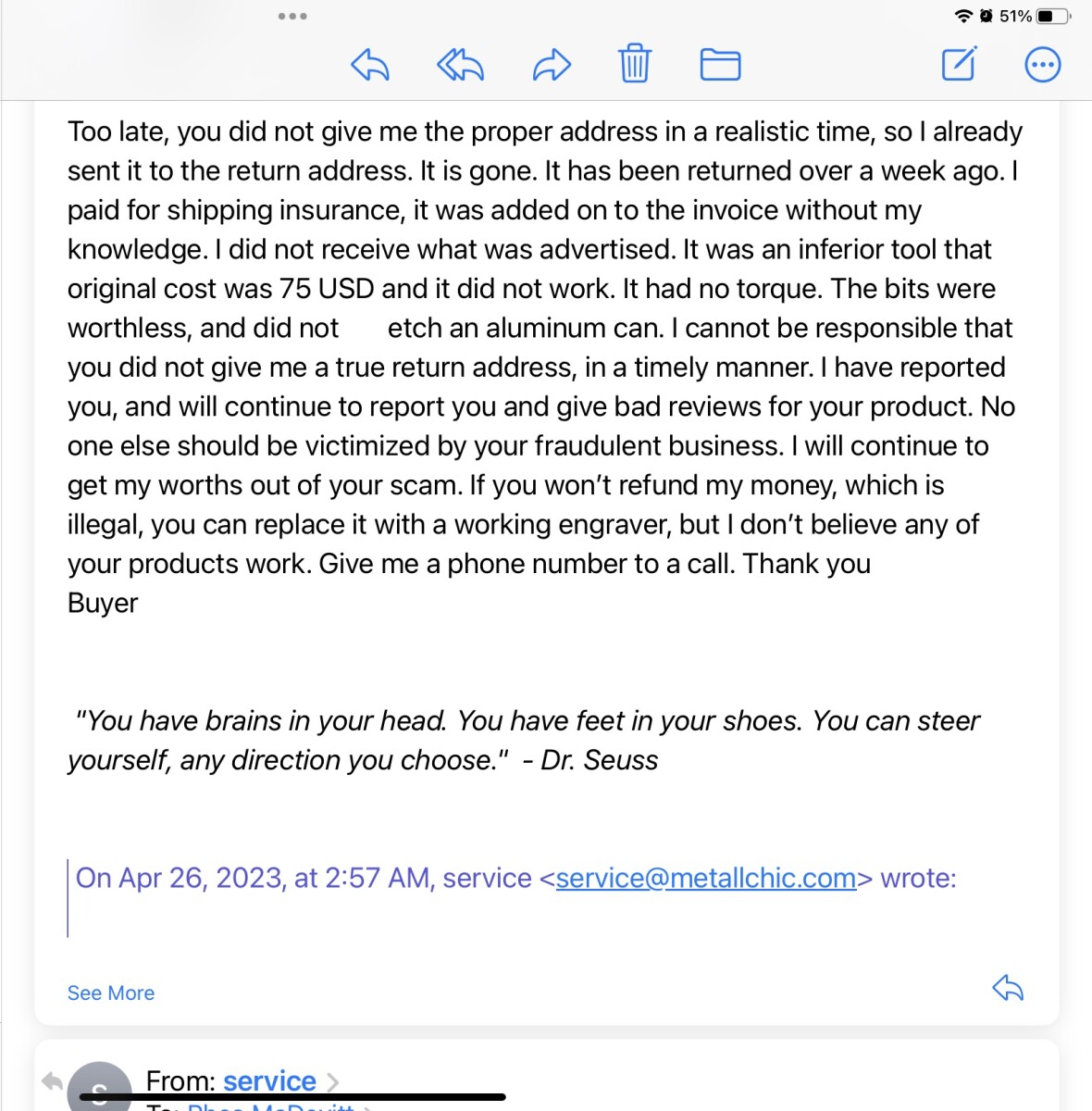This screenshot has height=1111, width=1092.
Task: Forward this email using the toolbar arrow
Action: 552,65
